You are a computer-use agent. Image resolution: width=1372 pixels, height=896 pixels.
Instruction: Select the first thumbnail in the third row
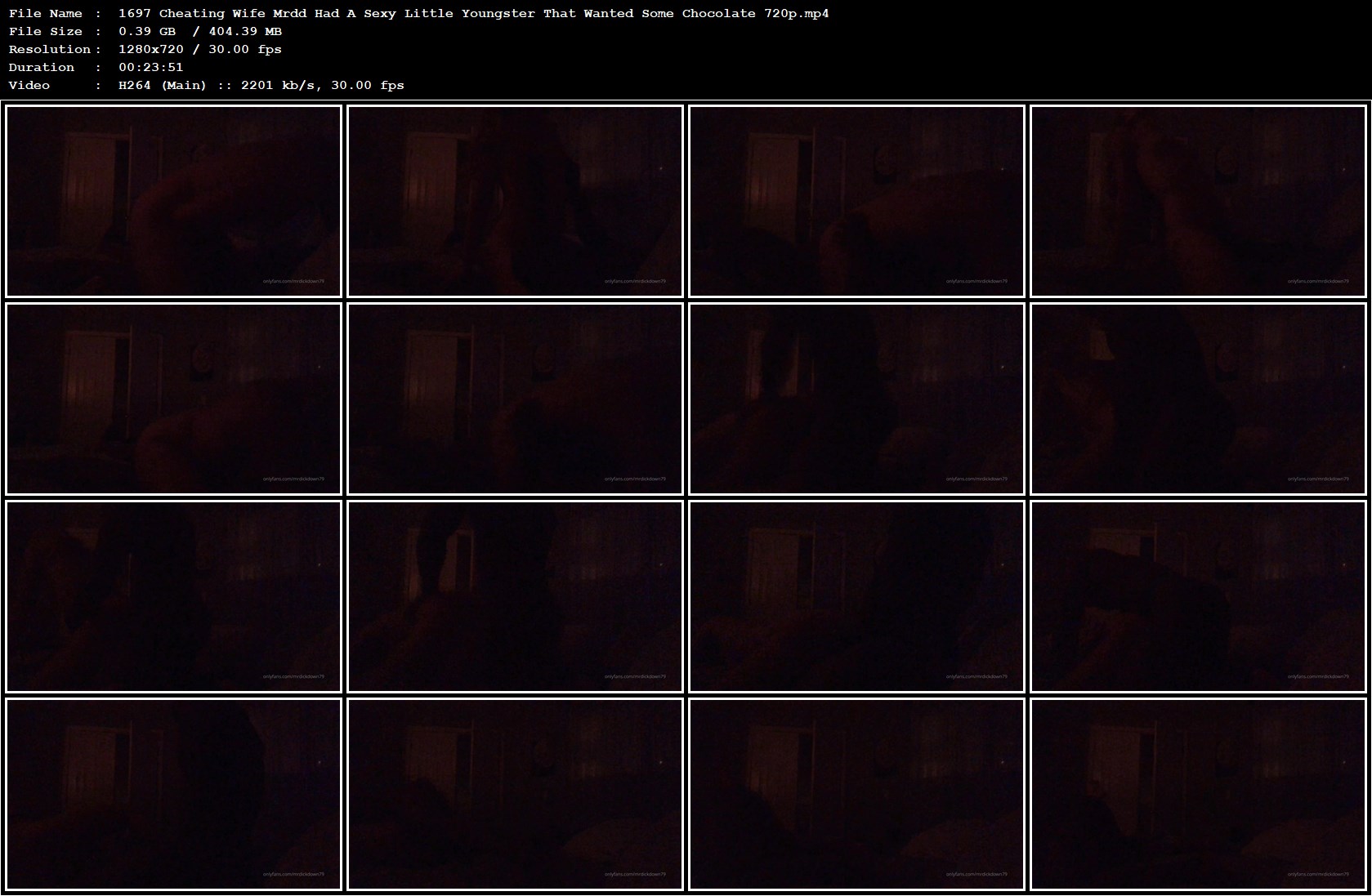[x=174, y=597]
